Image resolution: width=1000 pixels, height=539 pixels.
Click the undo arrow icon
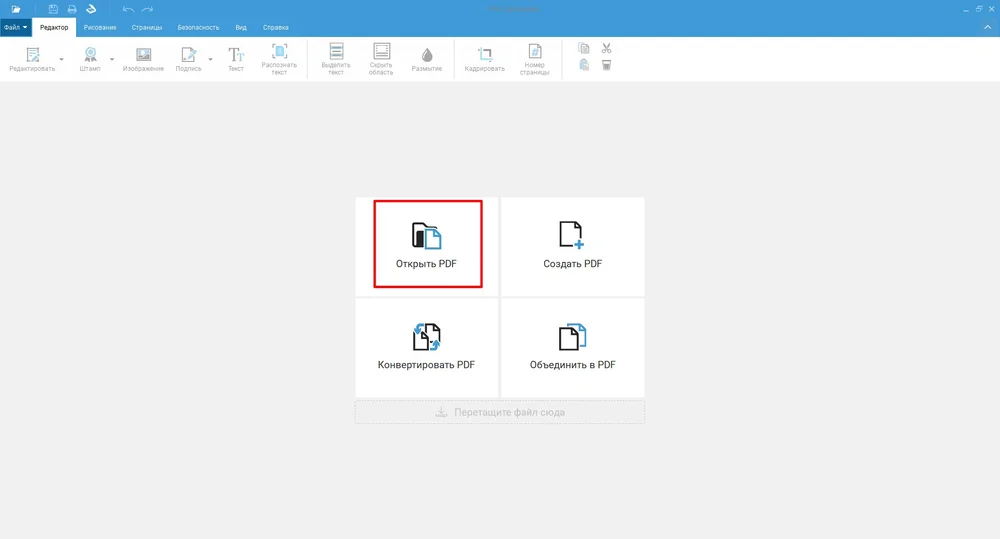pyautogui.click(x=128, y=9)
